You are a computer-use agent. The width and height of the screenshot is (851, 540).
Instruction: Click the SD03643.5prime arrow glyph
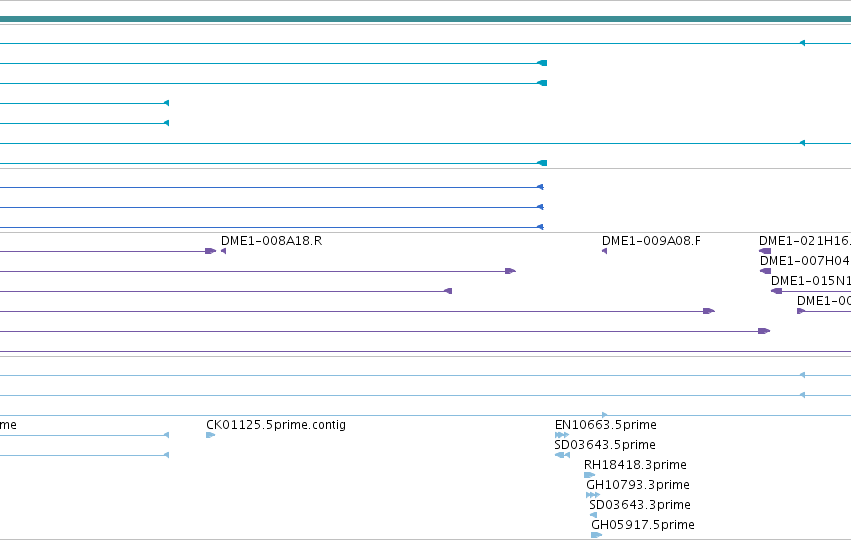pyautogui.click(x=562, y=455)
